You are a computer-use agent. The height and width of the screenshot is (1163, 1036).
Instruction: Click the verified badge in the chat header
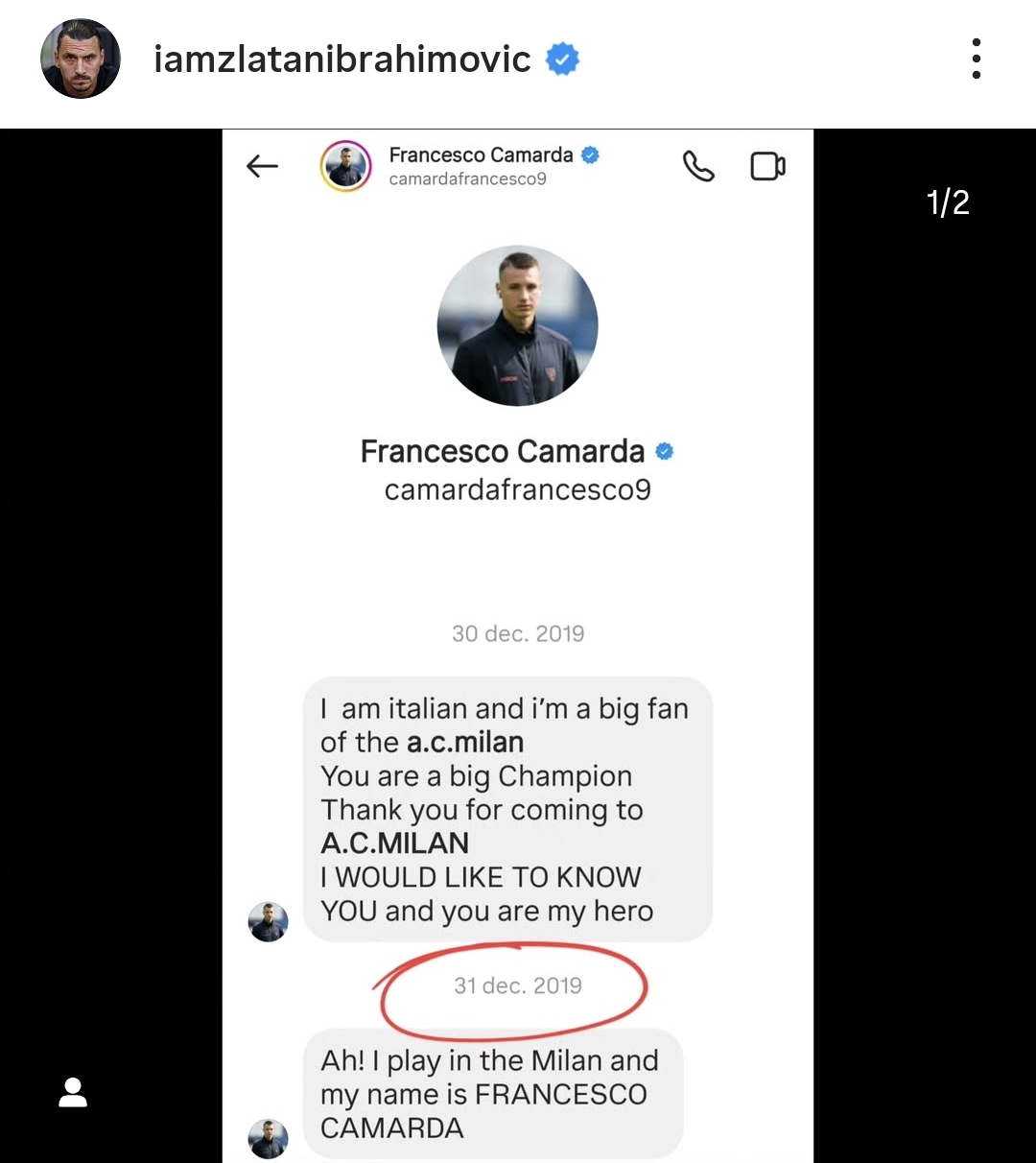click(x=591, y=155)
